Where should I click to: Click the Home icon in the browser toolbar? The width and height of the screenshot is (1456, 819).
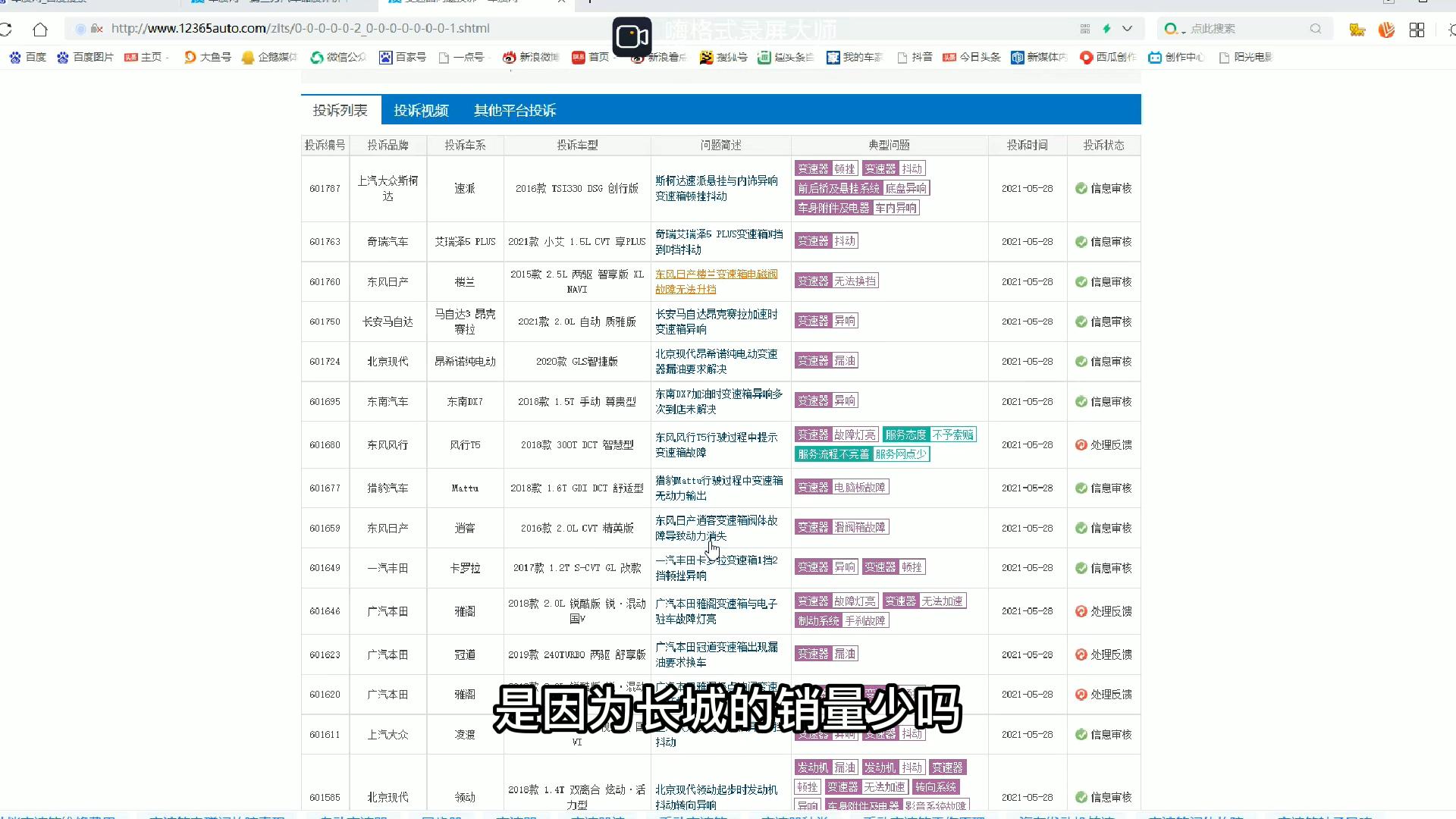point(40,29)
